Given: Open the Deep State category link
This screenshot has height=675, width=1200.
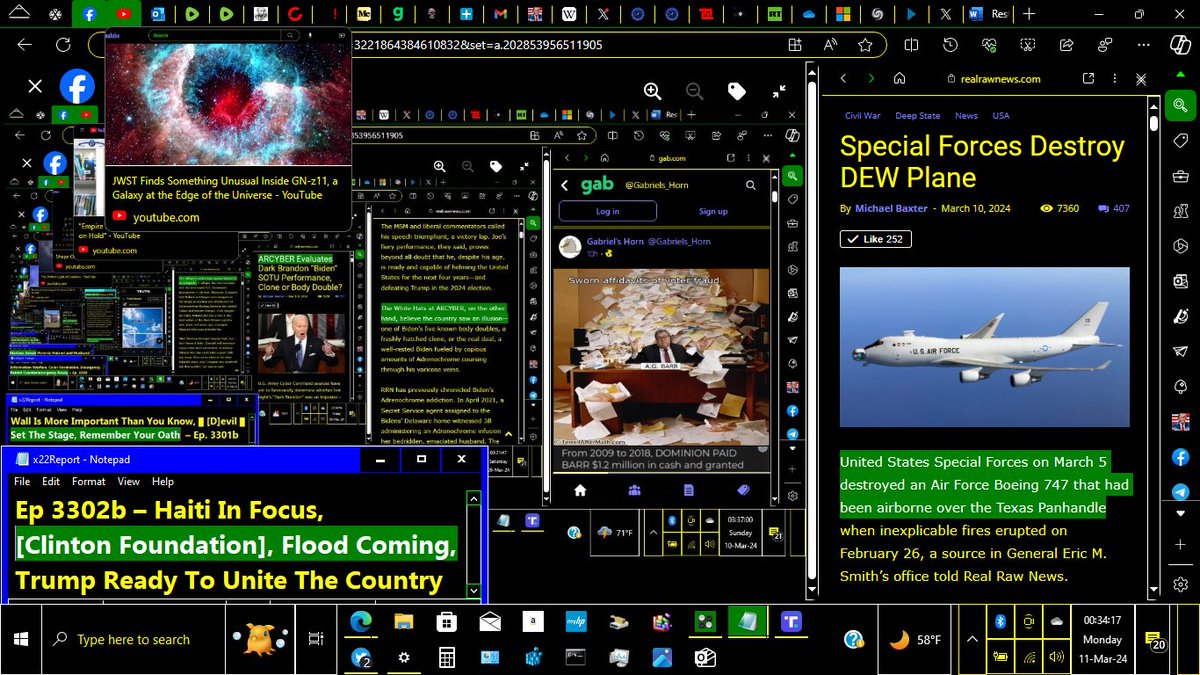Looking at the screenshot, I should coord(917,116).
